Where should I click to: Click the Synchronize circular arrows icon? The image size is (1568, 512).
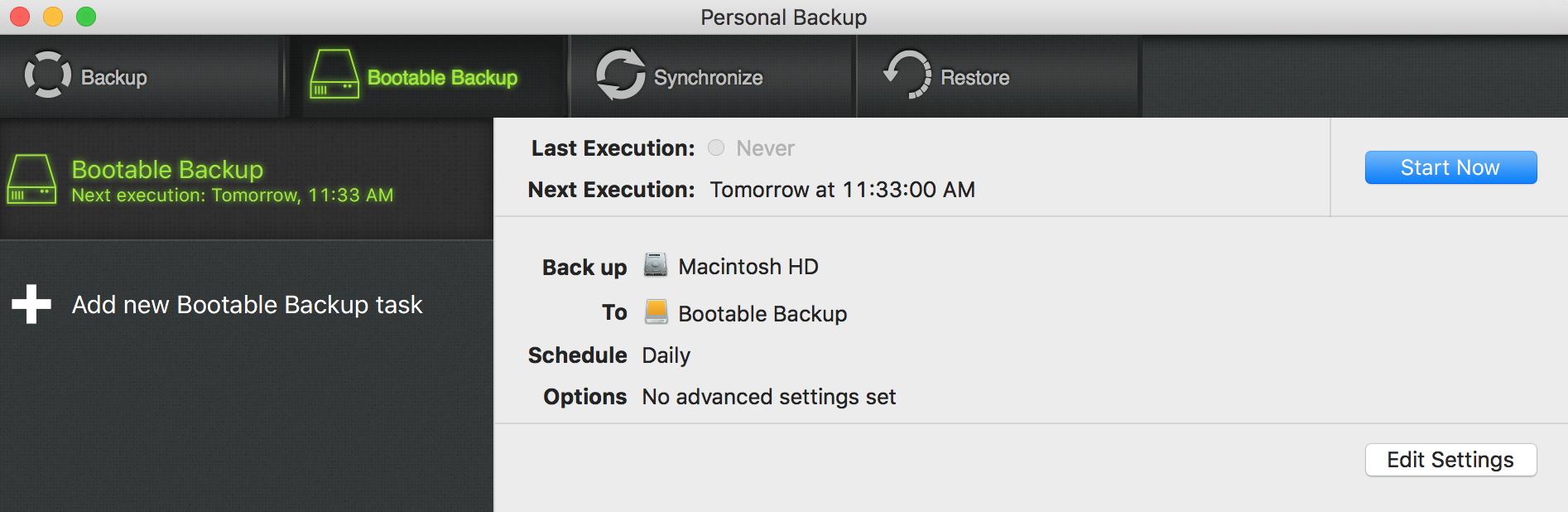[620, 75]
